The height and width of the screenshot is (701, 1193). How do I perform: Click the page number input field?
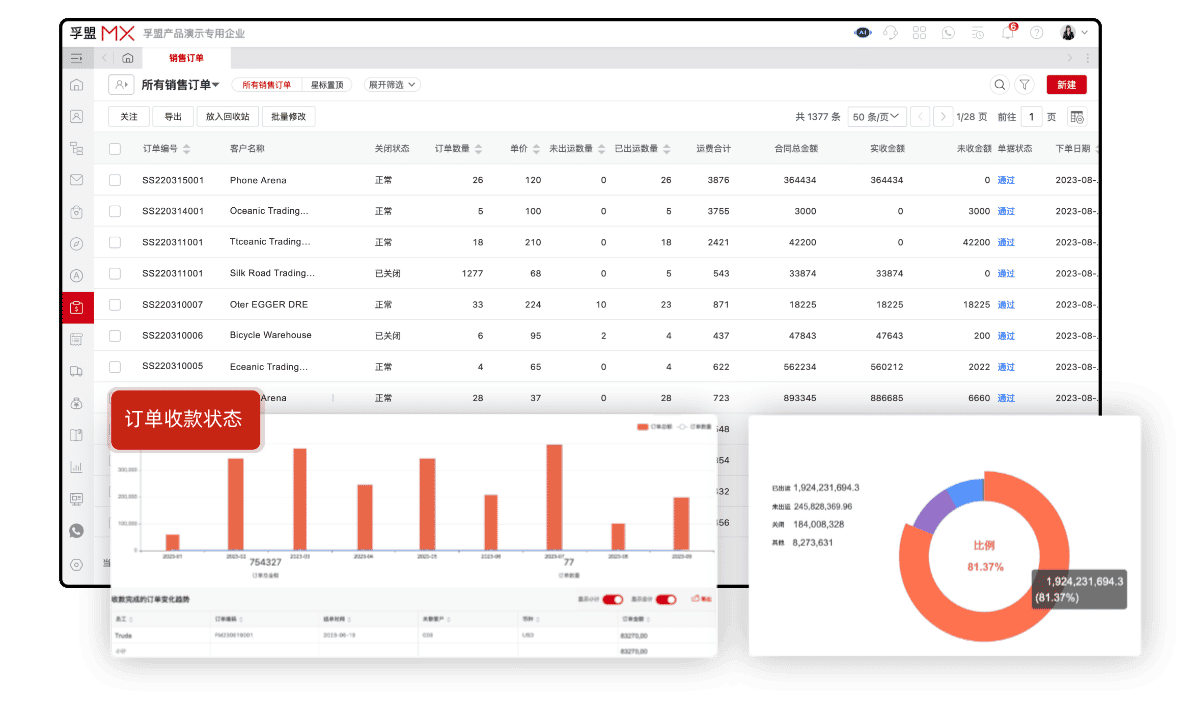coord(1032,117)
